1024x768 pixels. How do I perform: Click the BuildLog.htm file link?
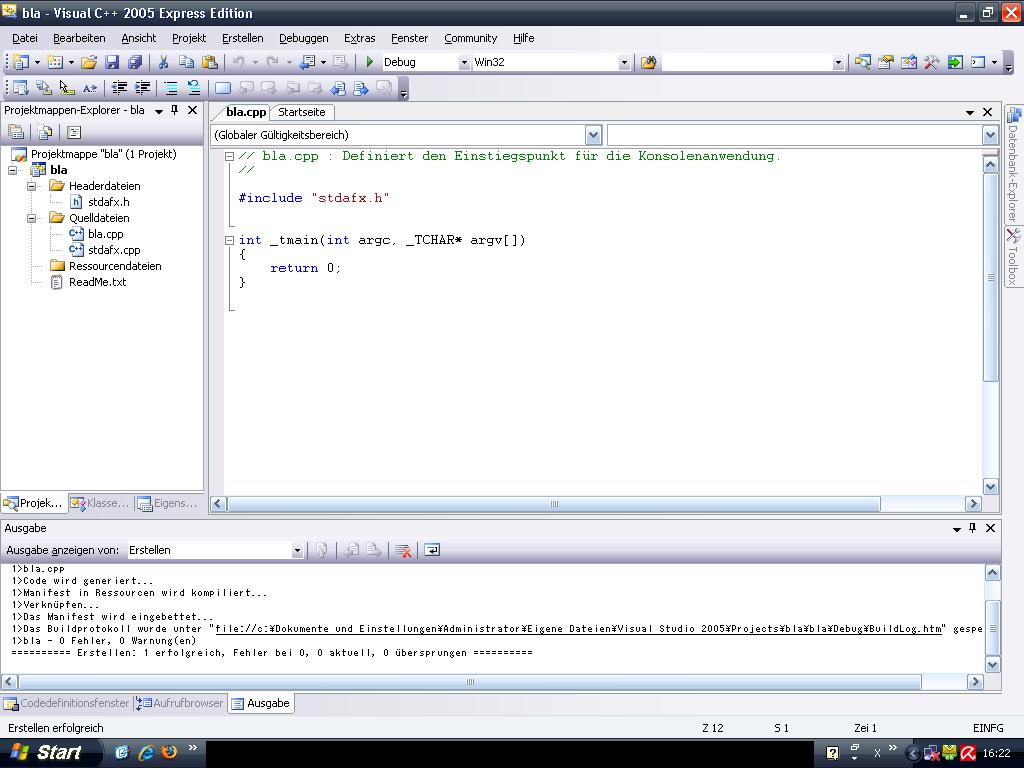click(x=578, y=629)
